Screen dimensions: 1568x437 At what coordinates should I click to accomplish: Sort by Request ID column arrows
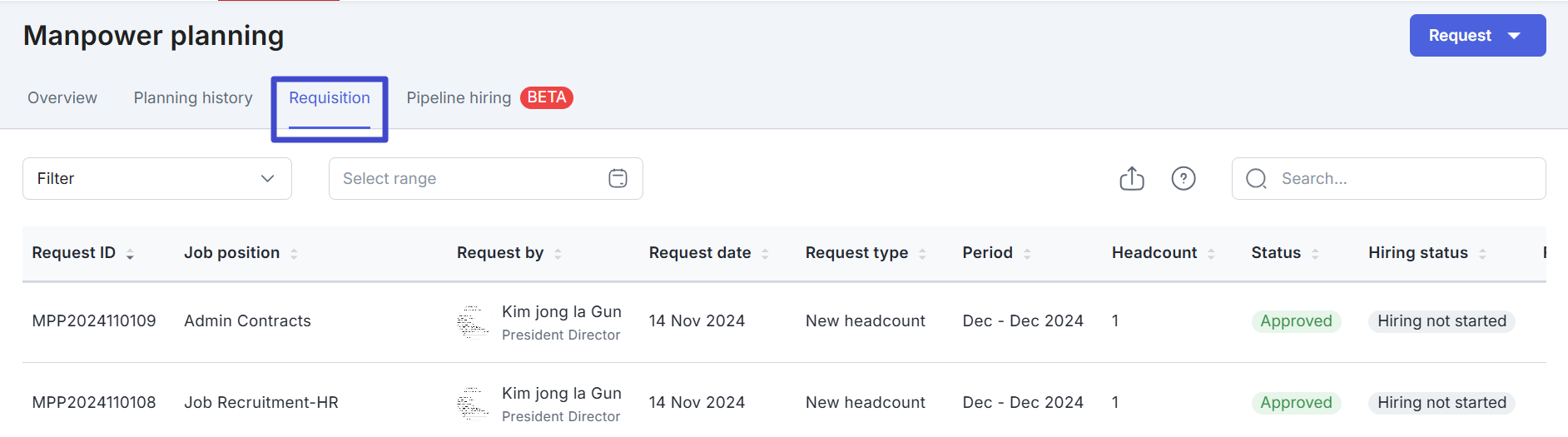pos(130,254)
